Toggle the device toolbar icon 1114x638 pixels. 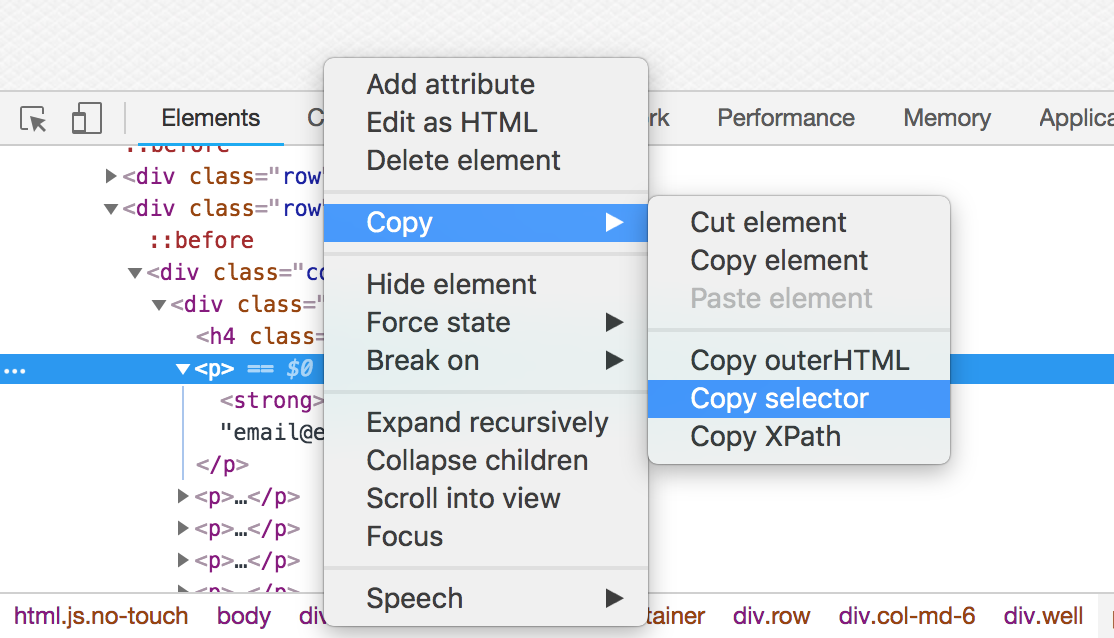87,119
